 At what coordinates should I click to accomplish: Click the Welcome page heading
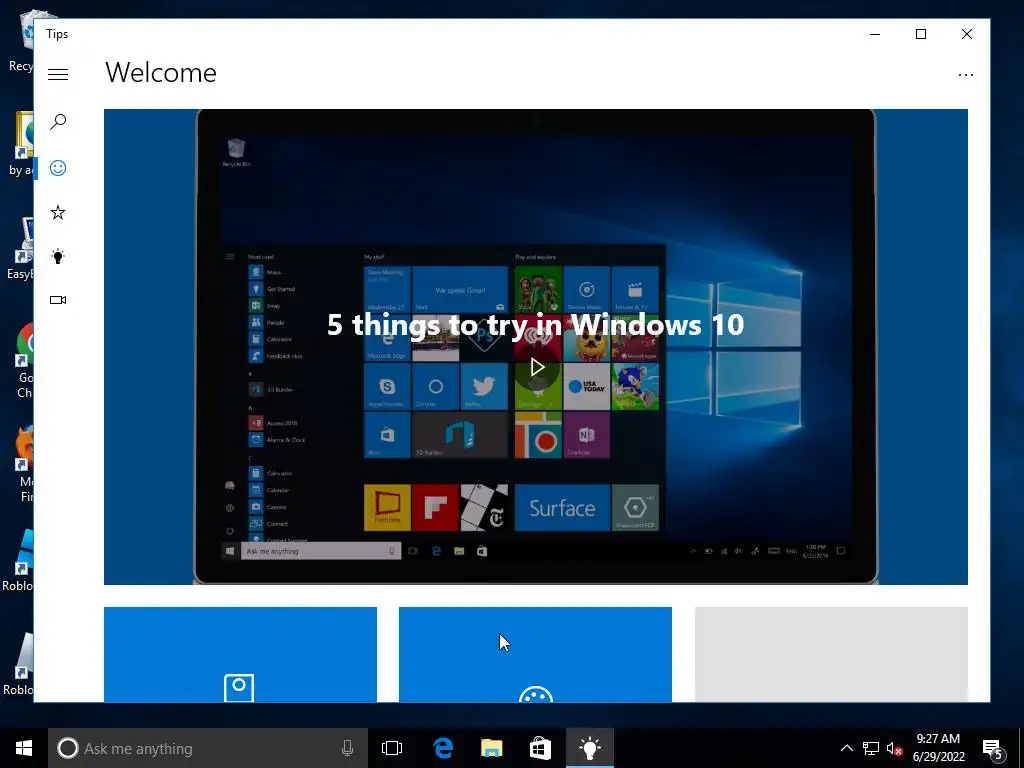point(161,72)
